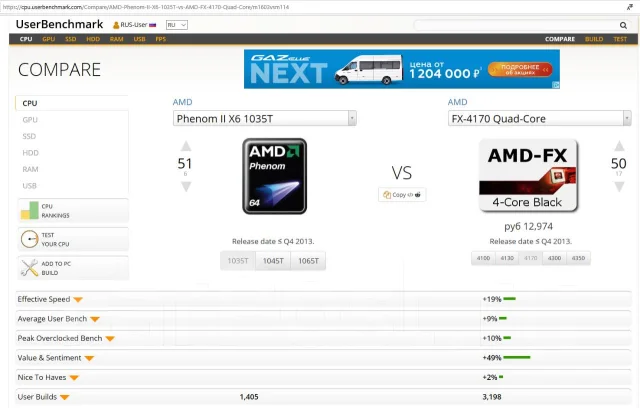Open TEST in the top navigation
Screen dimensions: 640x408
click(620, 39)
